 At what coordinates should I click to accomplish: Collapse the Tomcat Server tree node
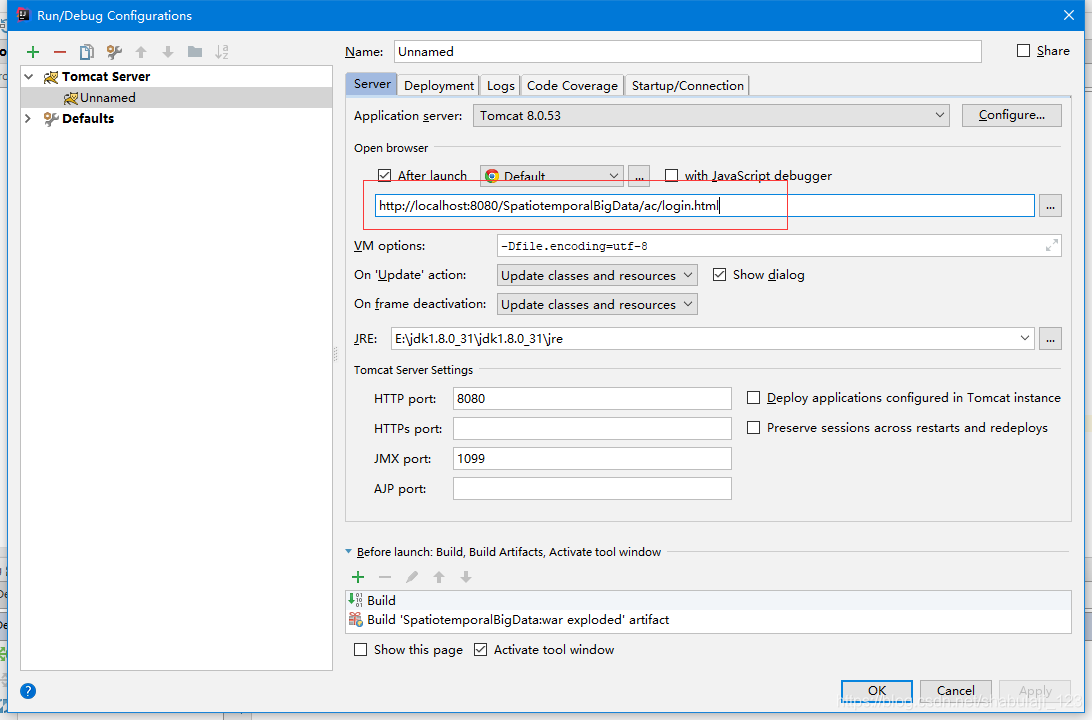(29, 77)
